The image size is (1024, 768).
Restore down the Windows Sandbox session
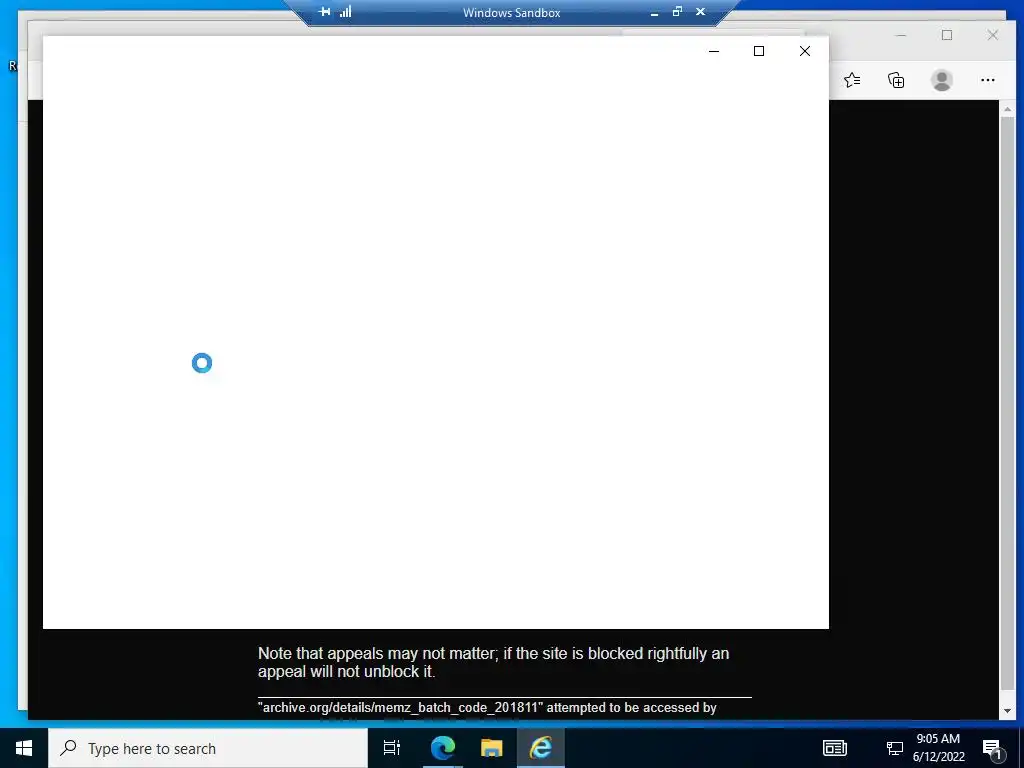677,12
